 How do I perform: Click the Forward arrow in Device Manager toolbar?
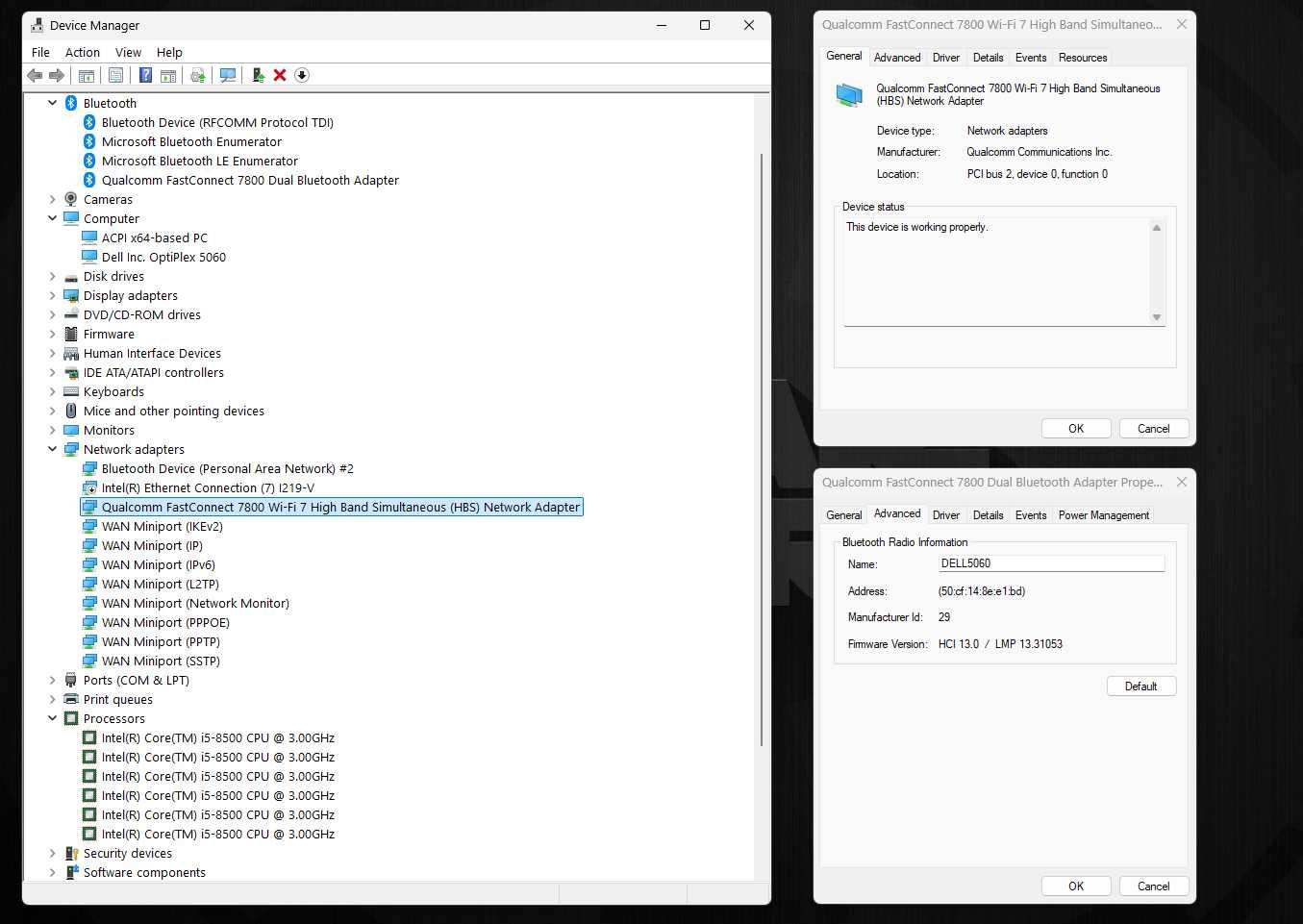tap(57, 75)
